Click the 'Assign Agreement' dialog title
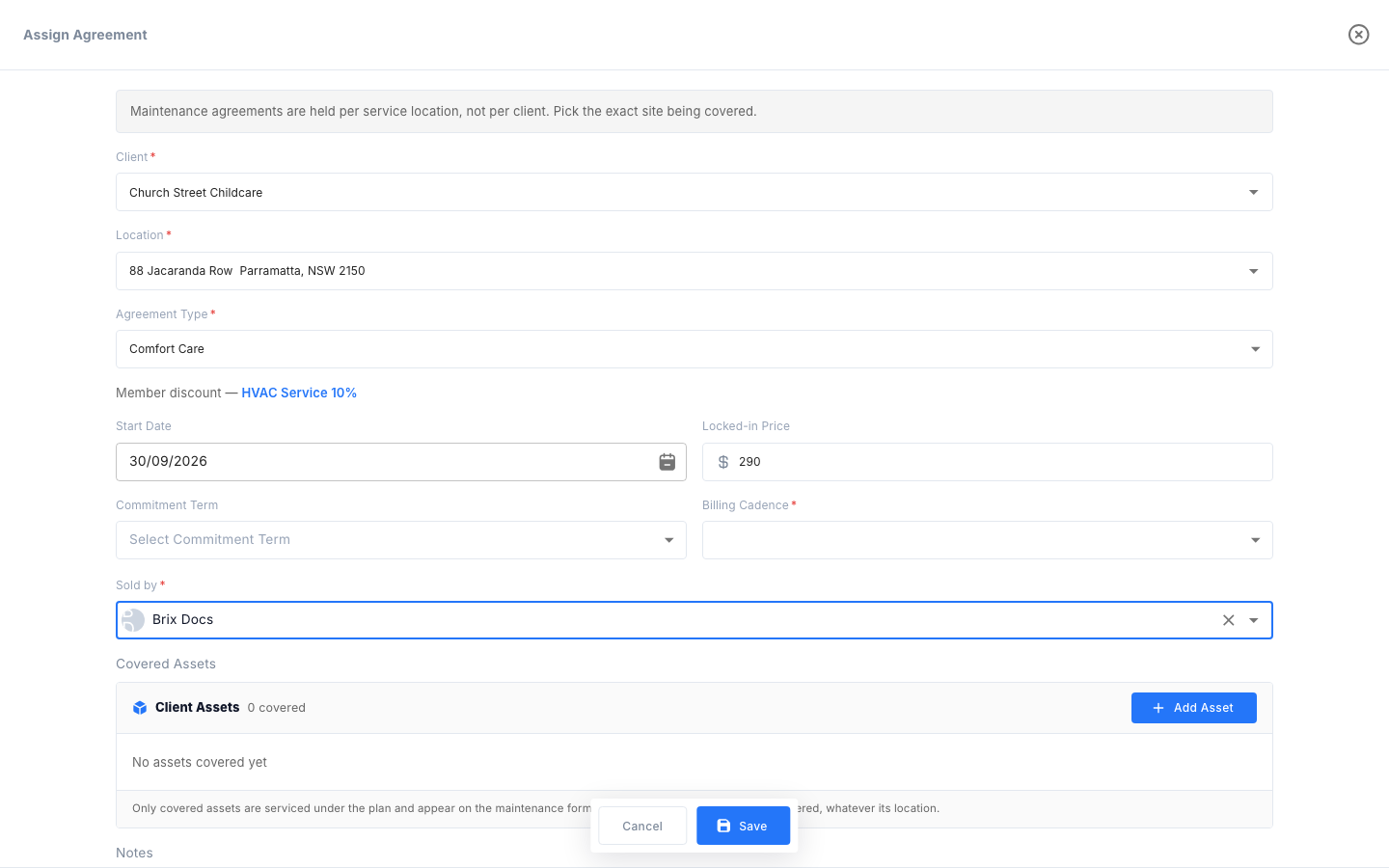The image size is (1389, 868). (85, 35)
